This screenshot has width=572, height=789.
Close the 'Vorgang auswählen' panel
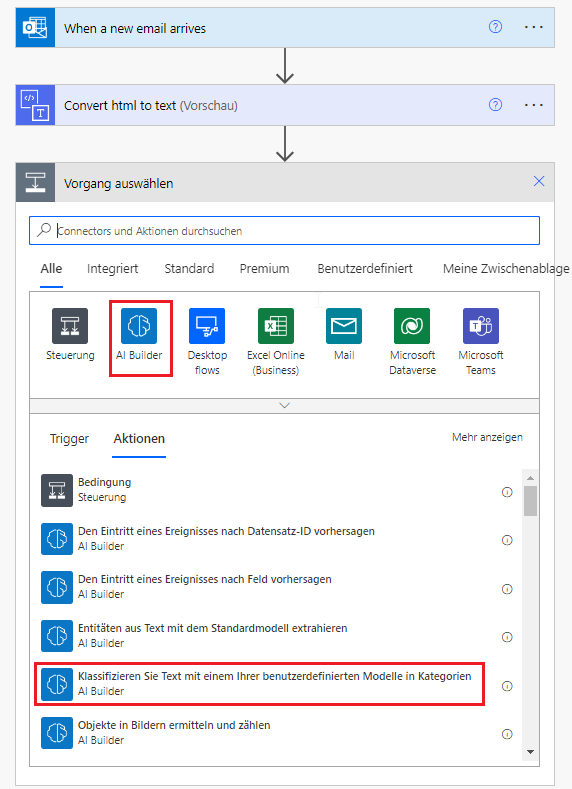pos(539,181)
